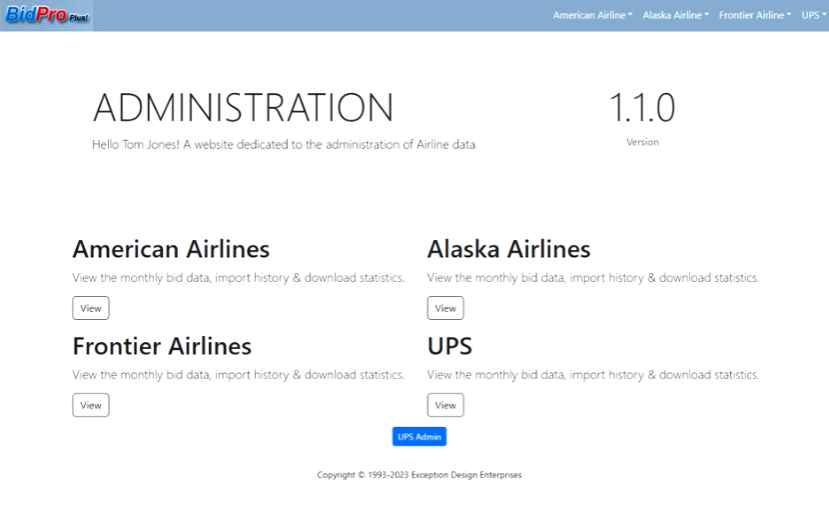Click the description text under Alaska Airlines
The width and height of the screenshot is (829, 514).
[593, 278]
